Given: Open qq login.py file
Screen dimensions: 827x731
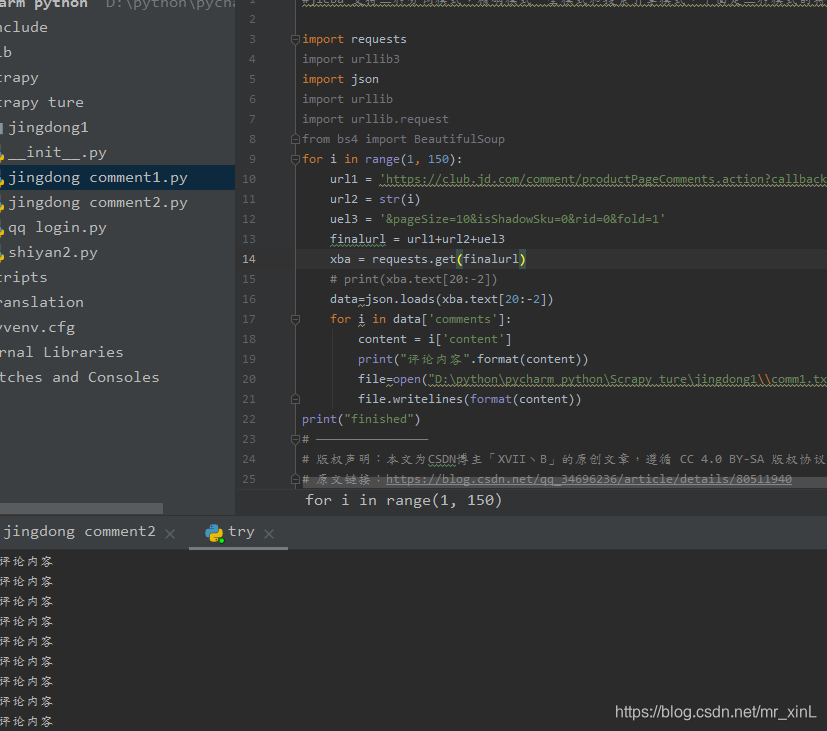Looking at the screenshot, I should pos(57,228).
